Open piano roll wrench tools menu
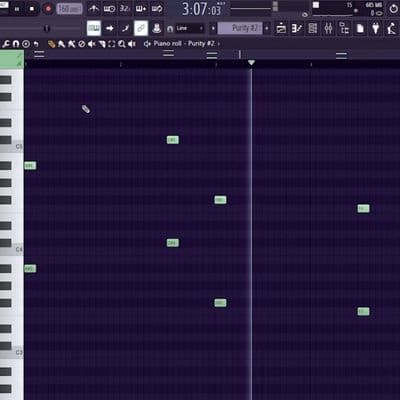 click(6, 44)
